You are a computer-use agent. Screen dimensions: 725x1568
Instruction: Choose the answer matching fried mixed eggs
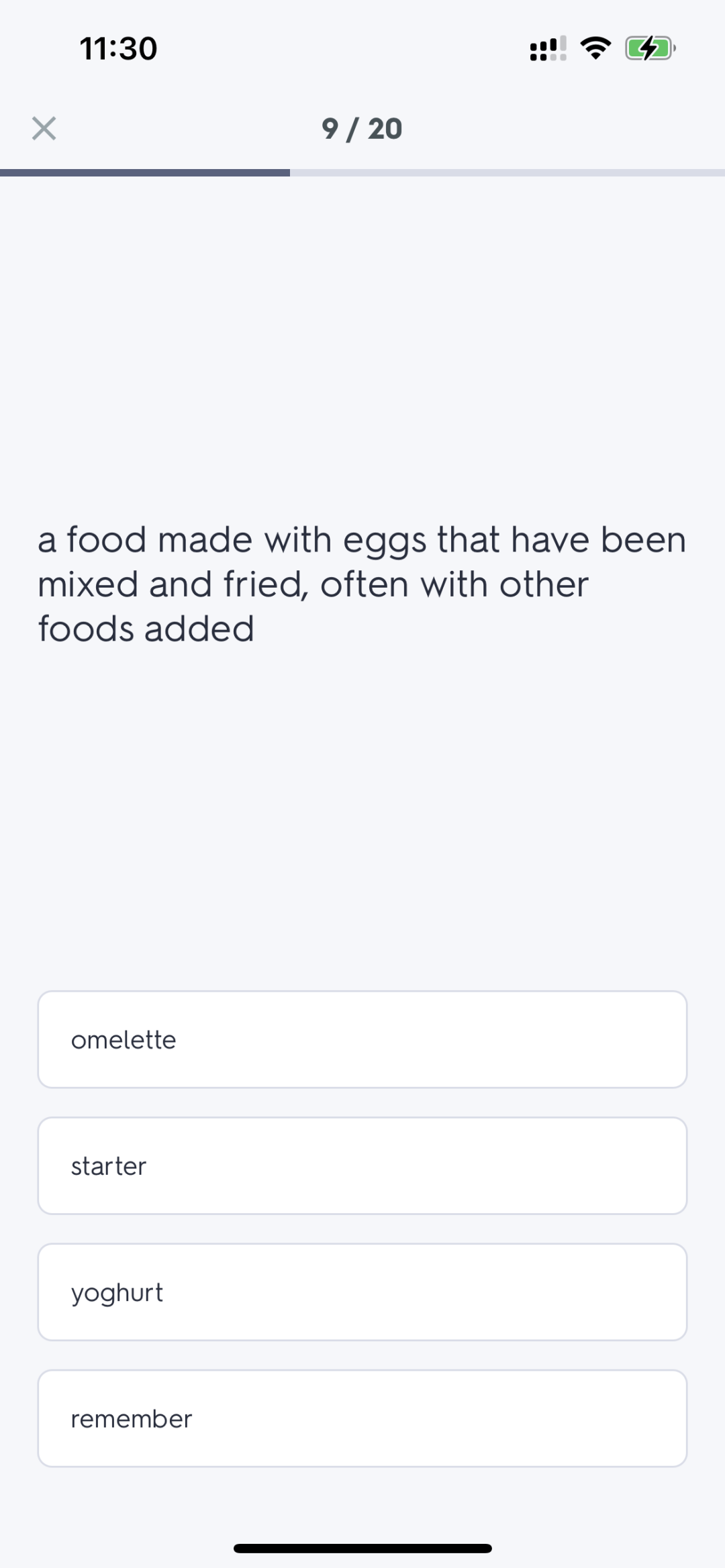click(362, 1039)
